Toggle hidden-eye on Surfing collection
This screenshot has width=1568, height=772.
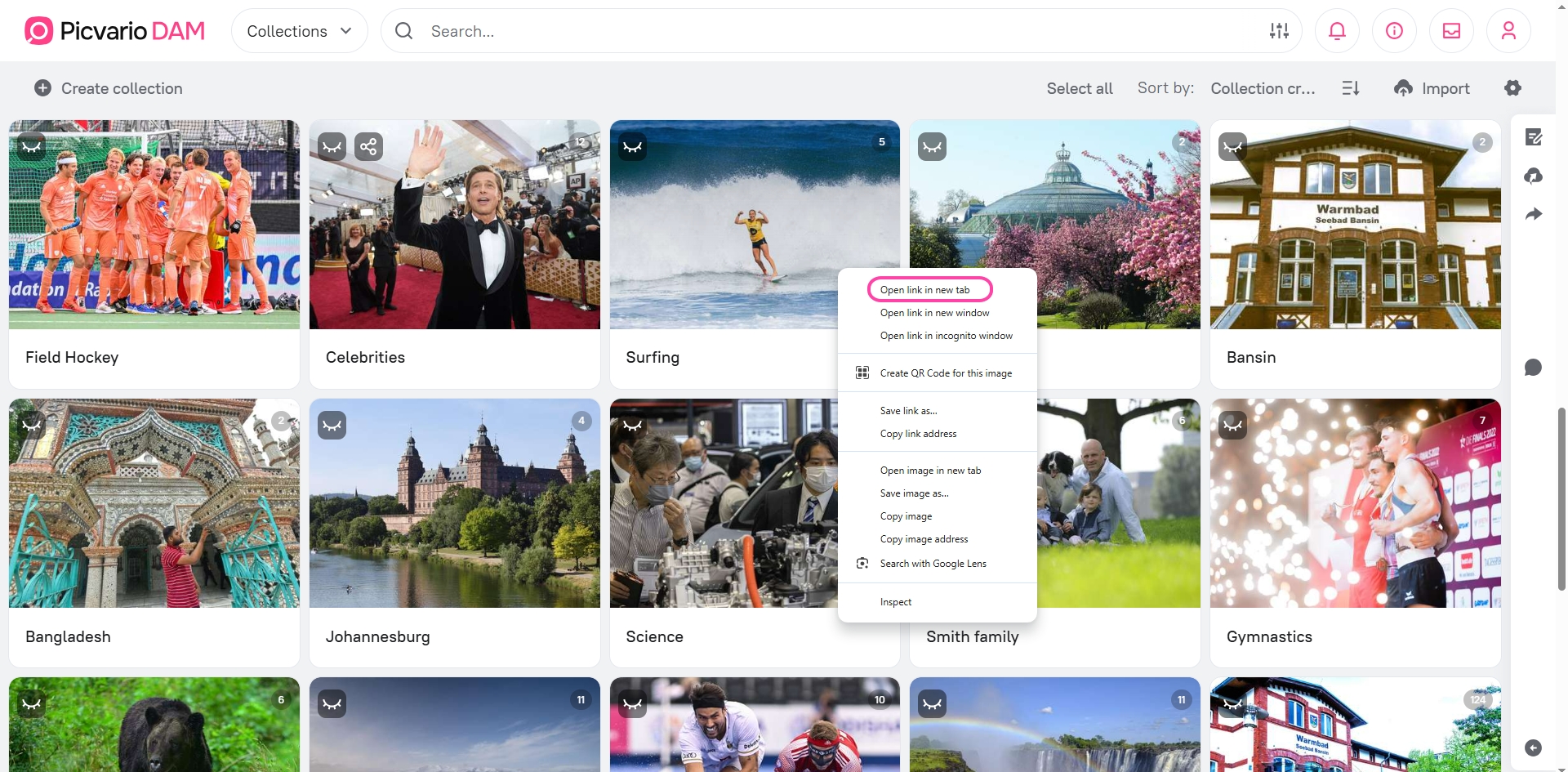pyautogui.click(x=632, y=147)
